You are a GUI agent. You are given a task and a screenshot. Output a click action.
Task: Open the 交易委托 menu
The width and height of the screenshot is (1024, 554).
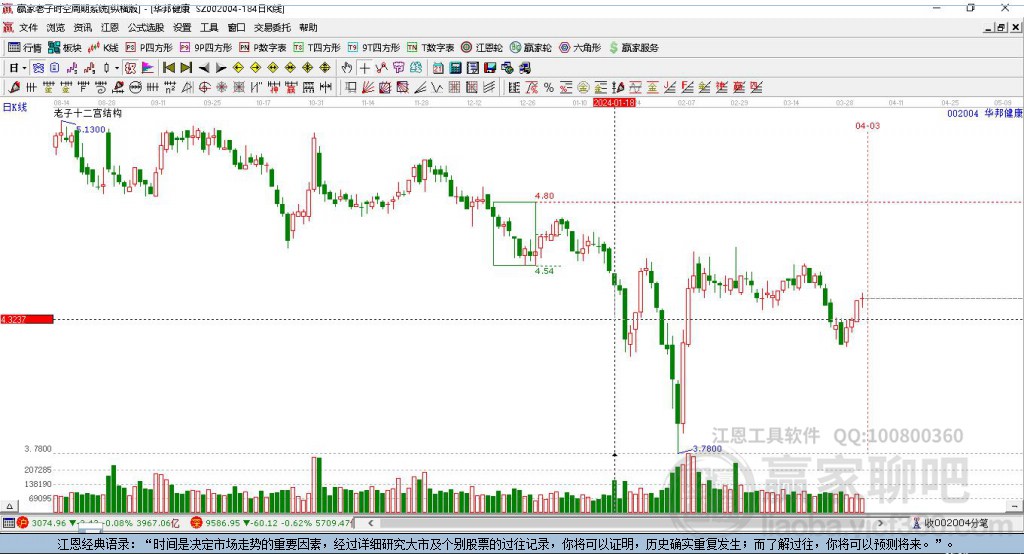click(272, 27)
